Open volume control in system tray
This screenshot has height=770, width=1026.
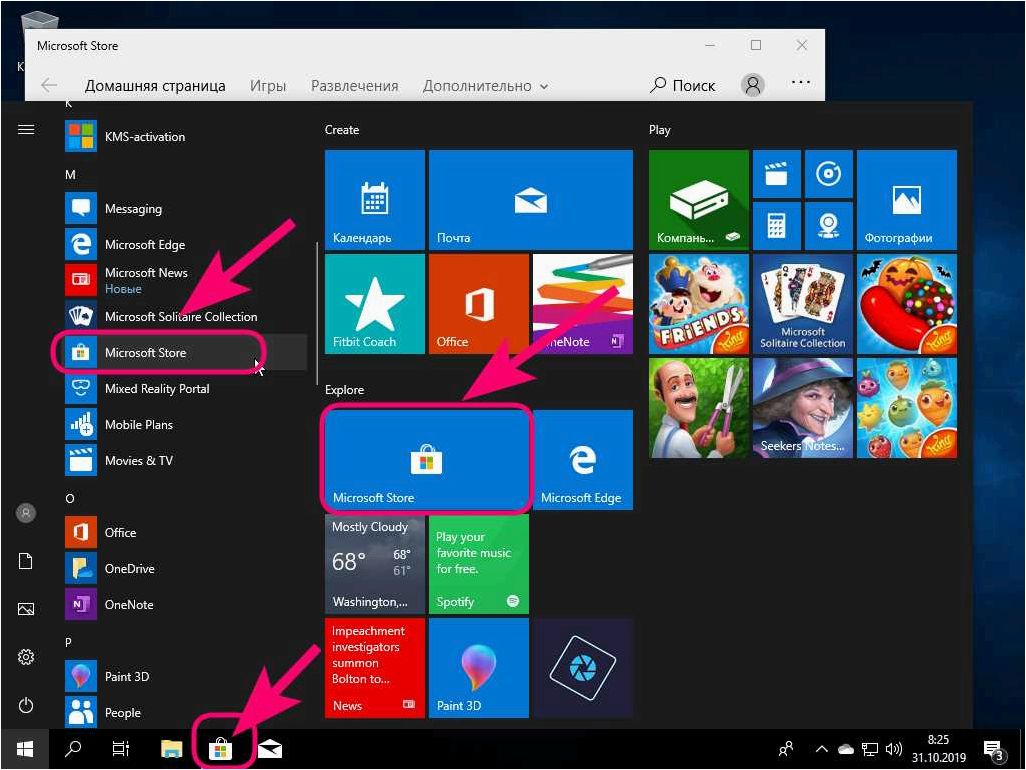click(893, 749)
